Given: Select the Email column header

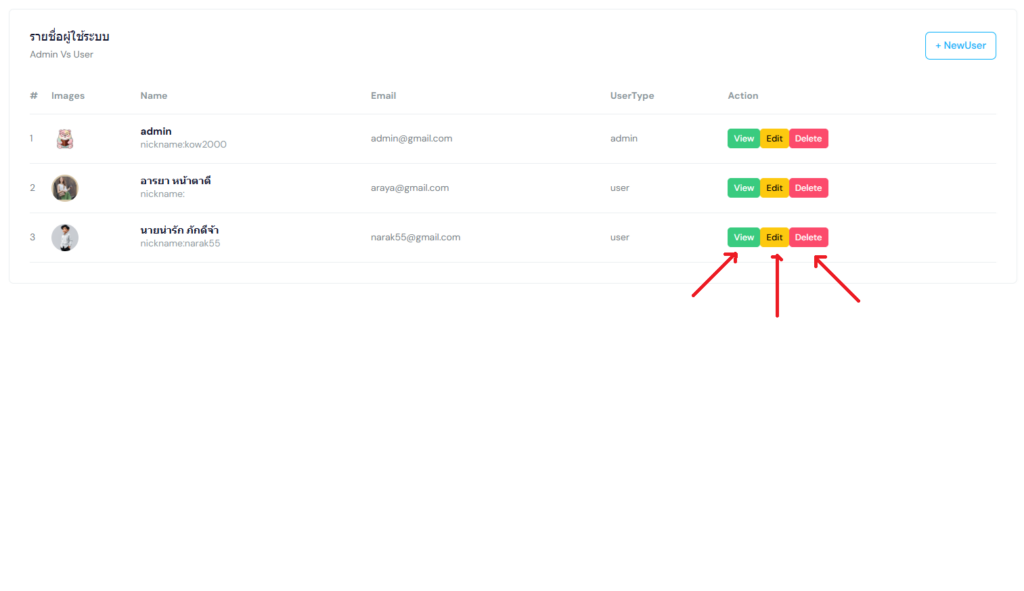Looking at the screenshot, I should click(x=383, y=95).
